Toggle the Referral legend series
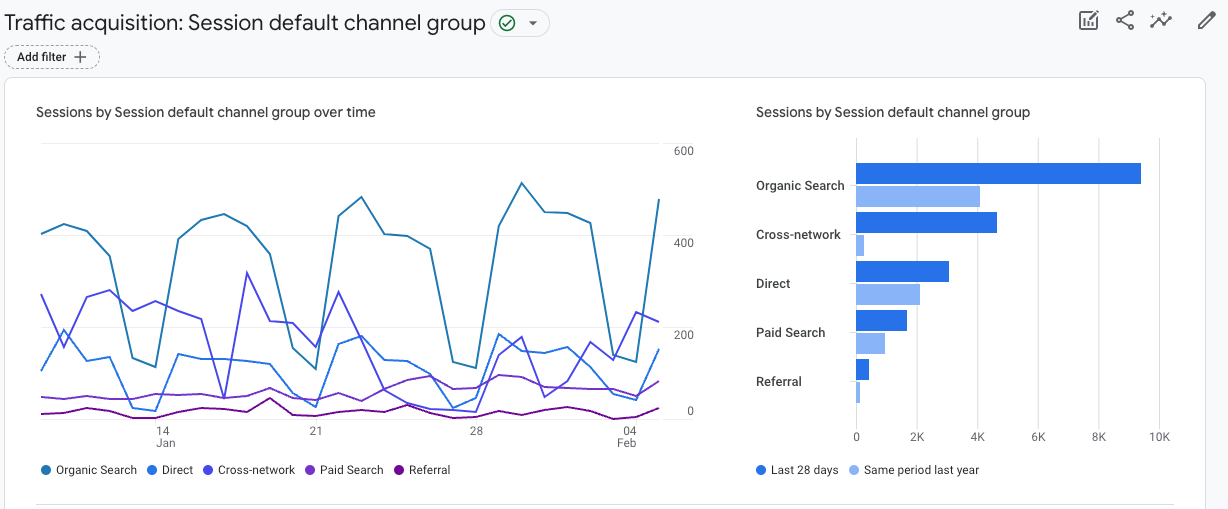The width and height of the screenshot is (1228, 509). pos(422,470)
